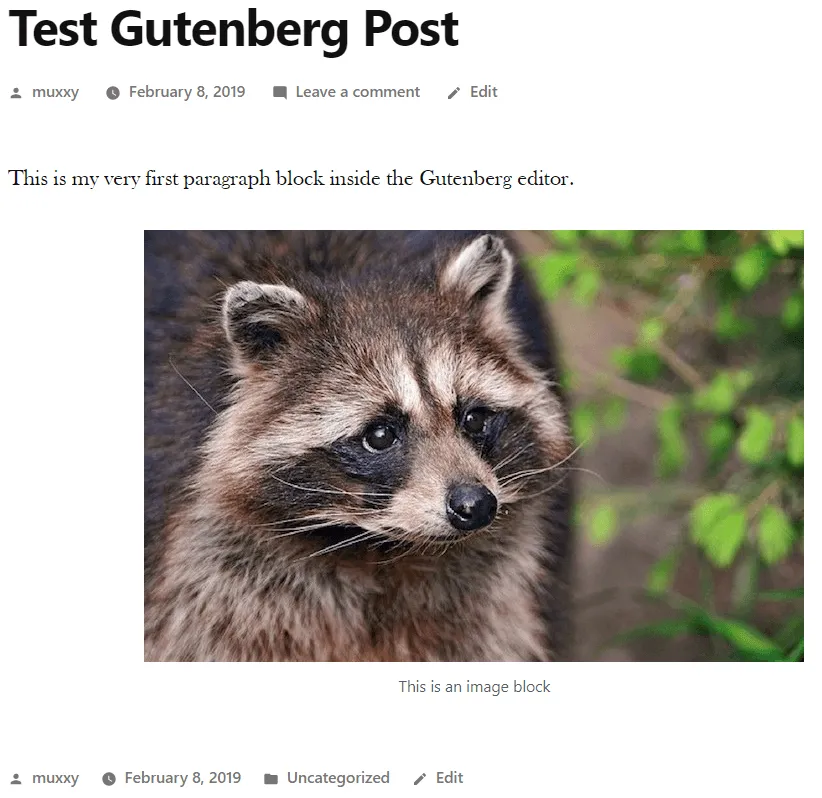Click the clock icon beside the header date
The height and width of the screenshot is (798, 822).
(113, 93)
